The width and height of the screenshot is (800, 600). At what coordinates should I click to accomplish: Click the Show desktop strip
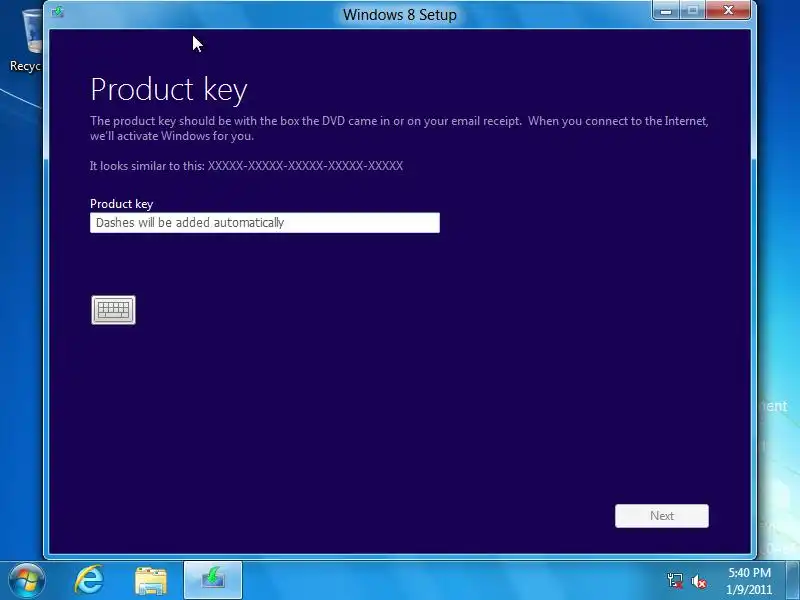794,580
